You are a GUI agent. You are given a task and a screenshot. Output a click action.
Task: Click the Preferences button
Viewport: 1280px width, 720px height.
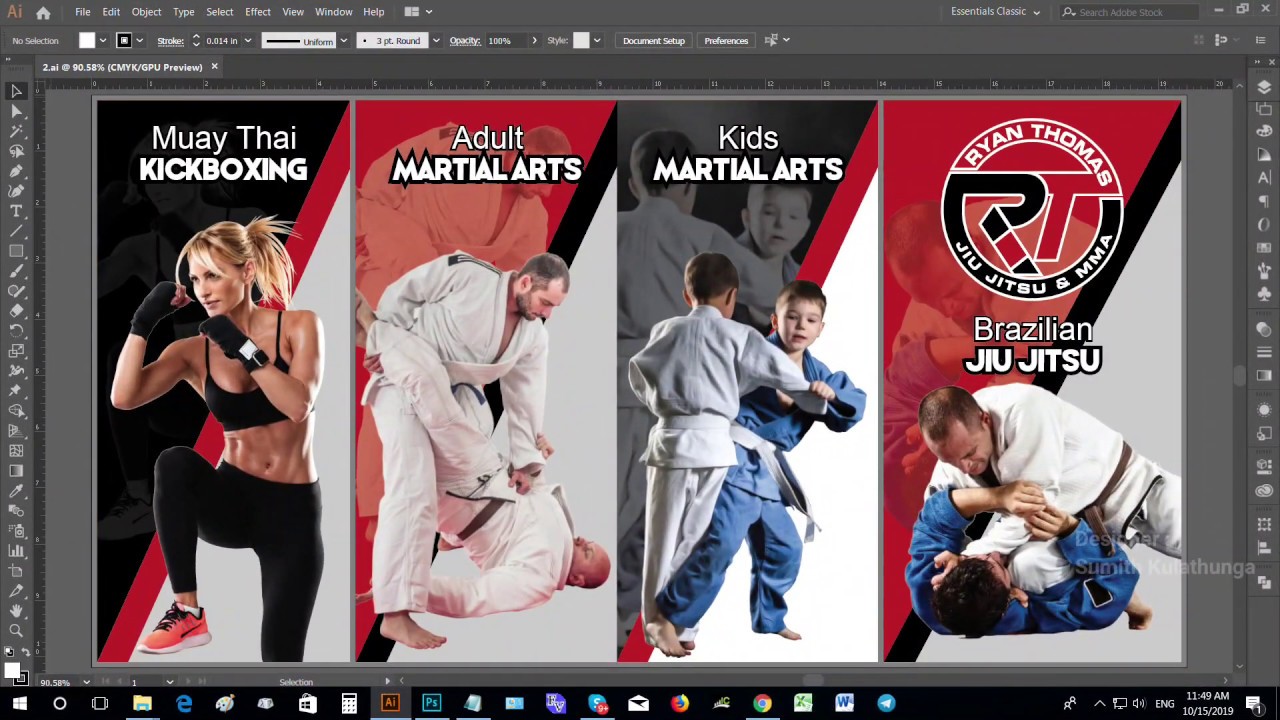click(x=726, y=41)
